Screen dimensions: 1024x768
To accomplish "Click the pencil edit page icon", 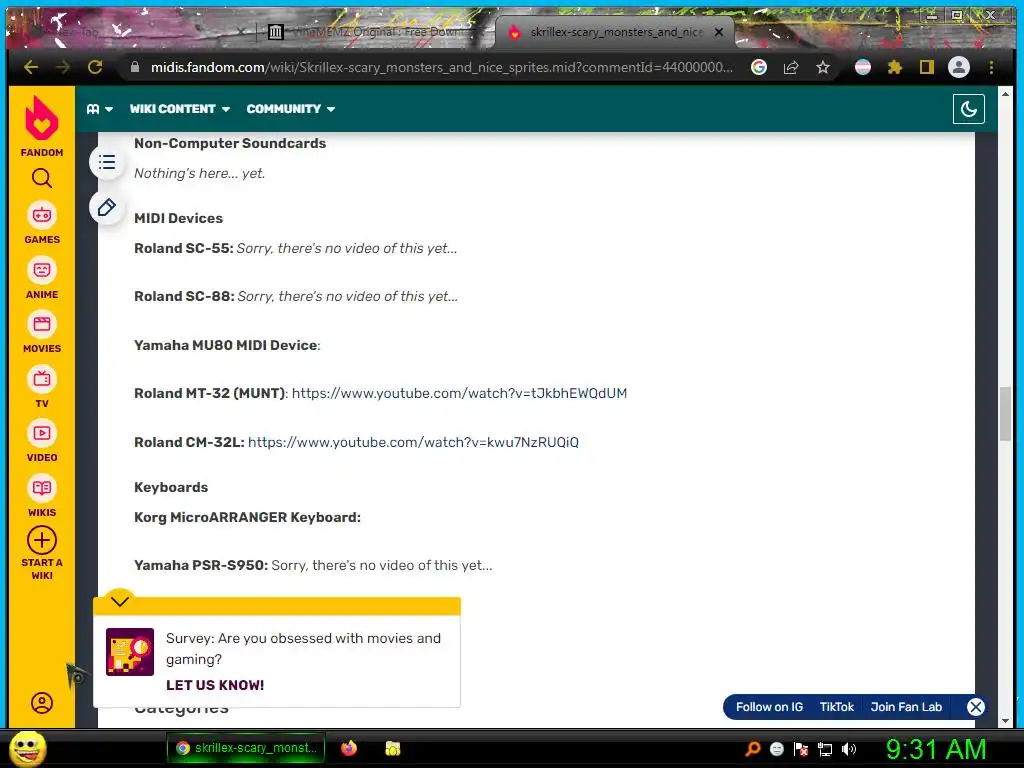I will [x=107, y=208].
